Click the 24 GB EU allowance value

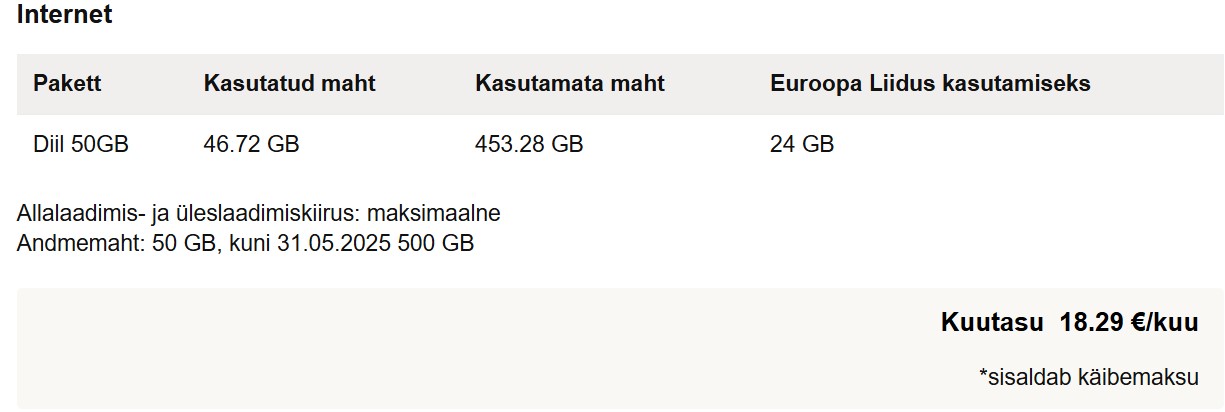click(x=802, y=145)
